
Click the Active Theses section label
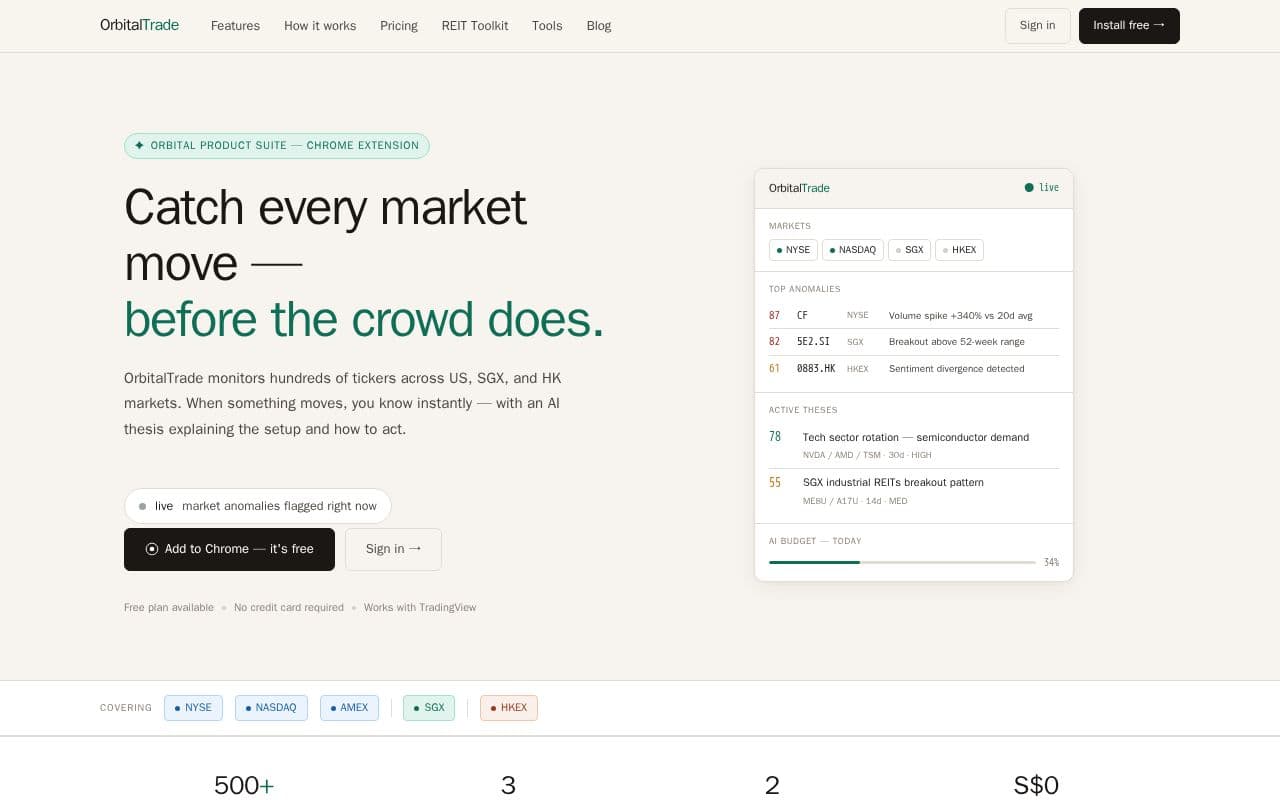(x=803, y=410)
